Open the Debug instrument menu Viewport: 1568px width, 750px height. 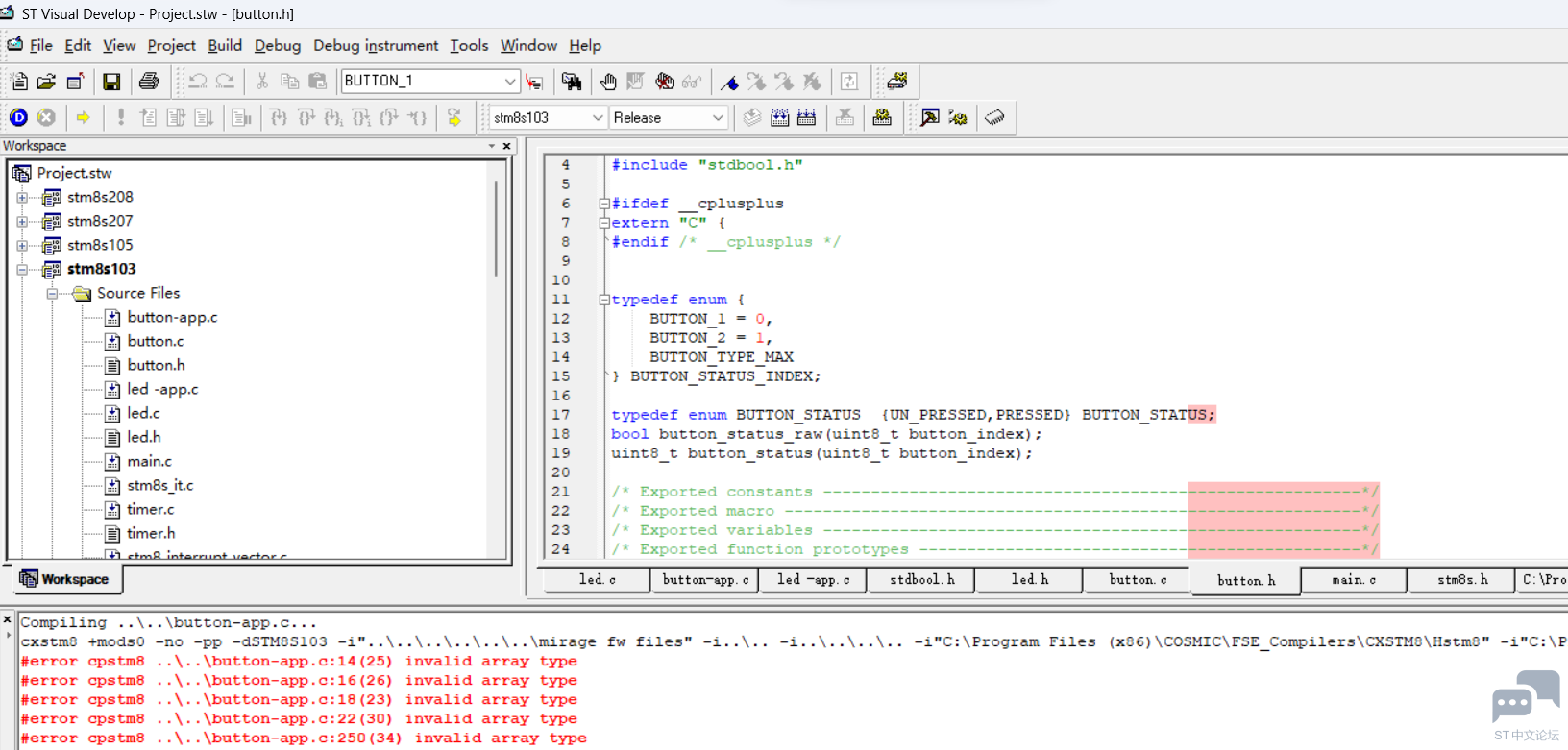[x=376, y=45]
